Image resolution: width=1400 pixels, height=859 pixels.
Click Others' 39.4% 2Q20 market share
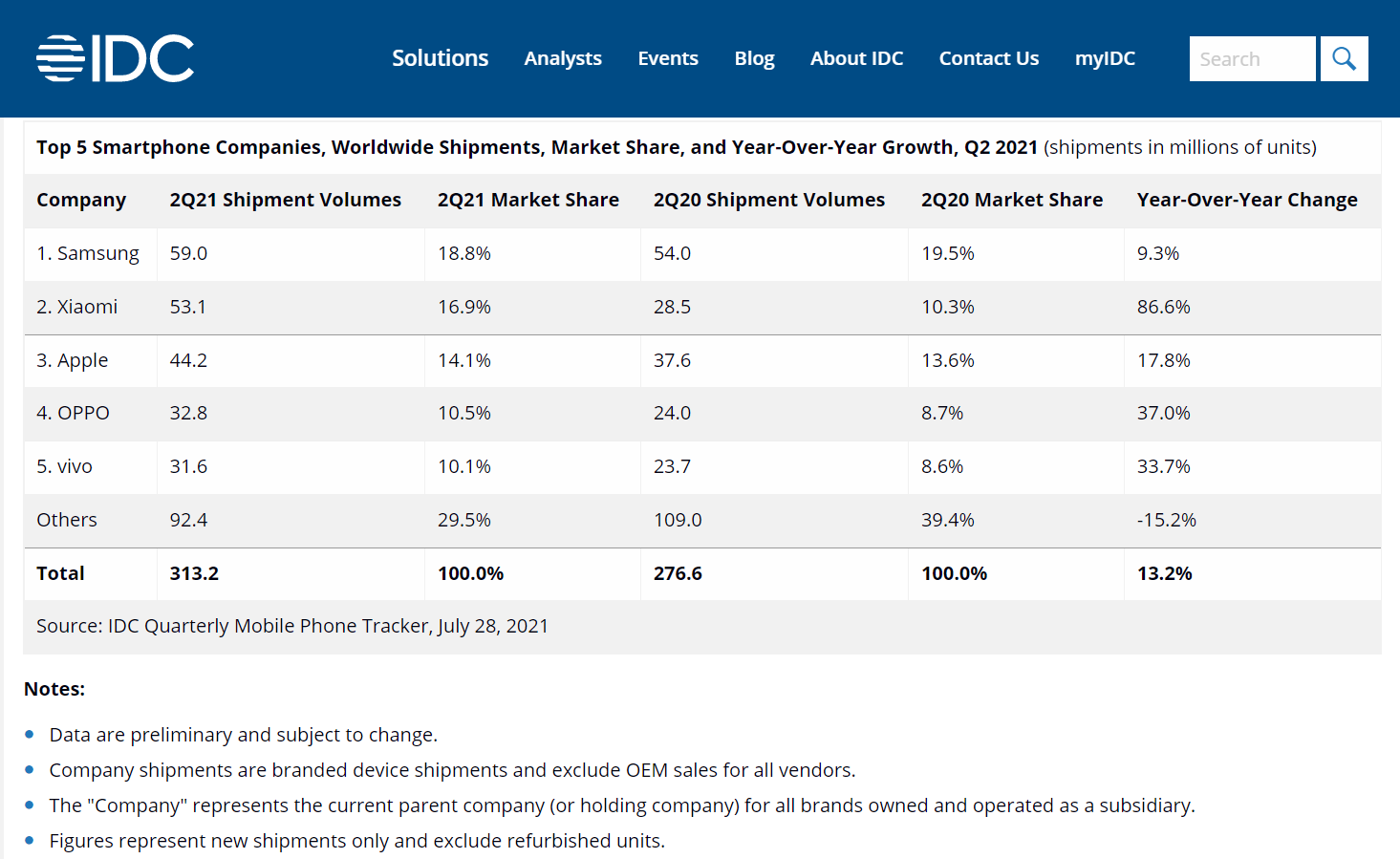pyautogui.click(x=948, y=520)
